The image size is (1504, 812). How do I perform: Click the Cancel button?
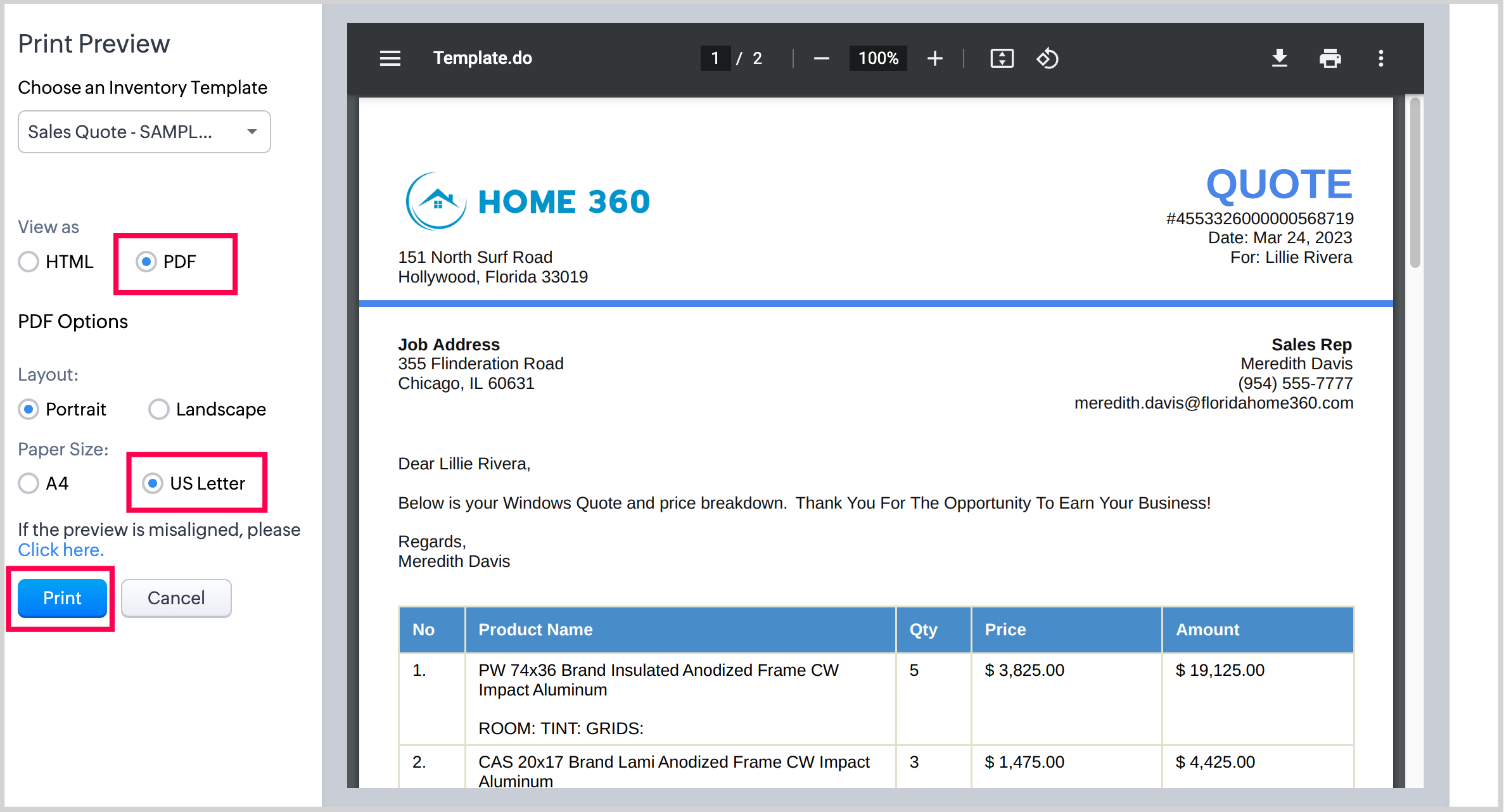176,598
